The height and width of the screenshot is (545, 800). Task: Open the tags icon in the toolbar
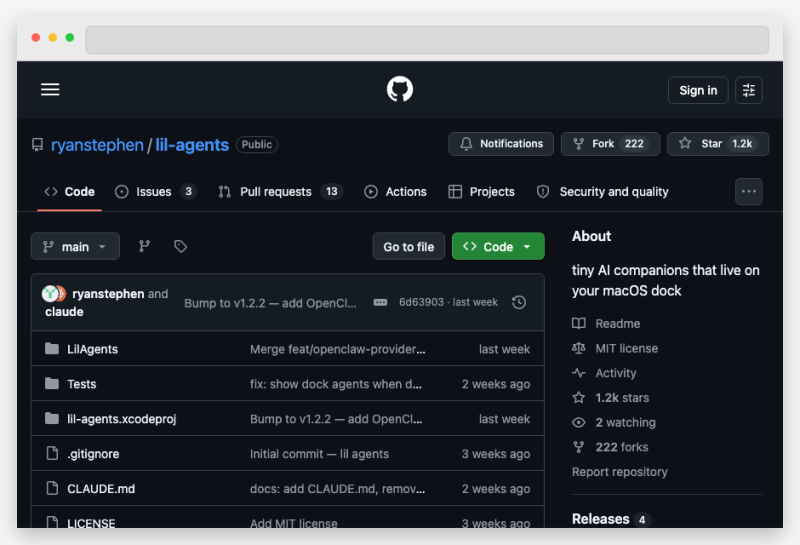click(x=180, y=246)
